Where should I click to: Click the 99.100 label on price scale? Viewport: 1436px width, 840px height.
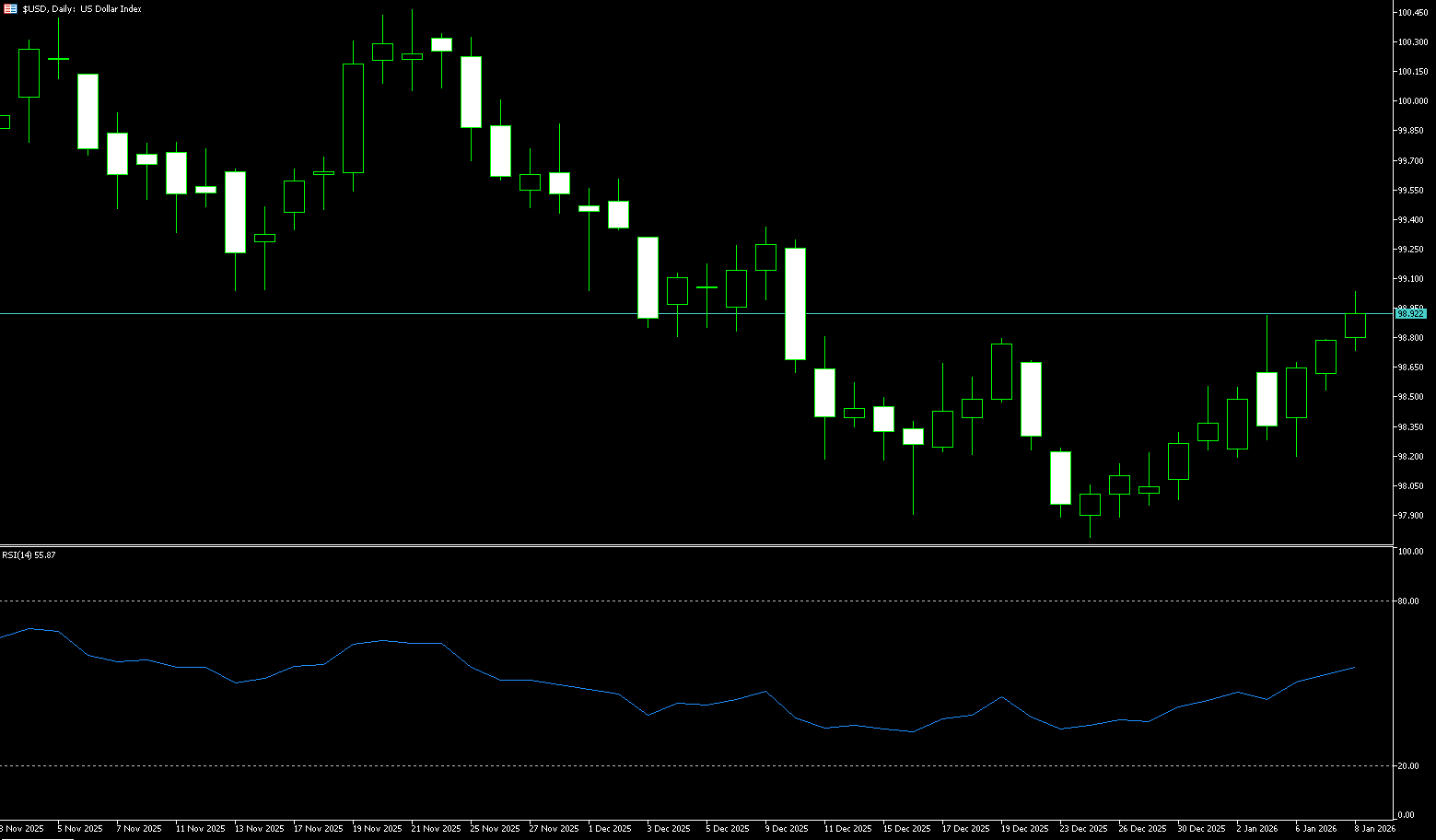[1410, 279]
